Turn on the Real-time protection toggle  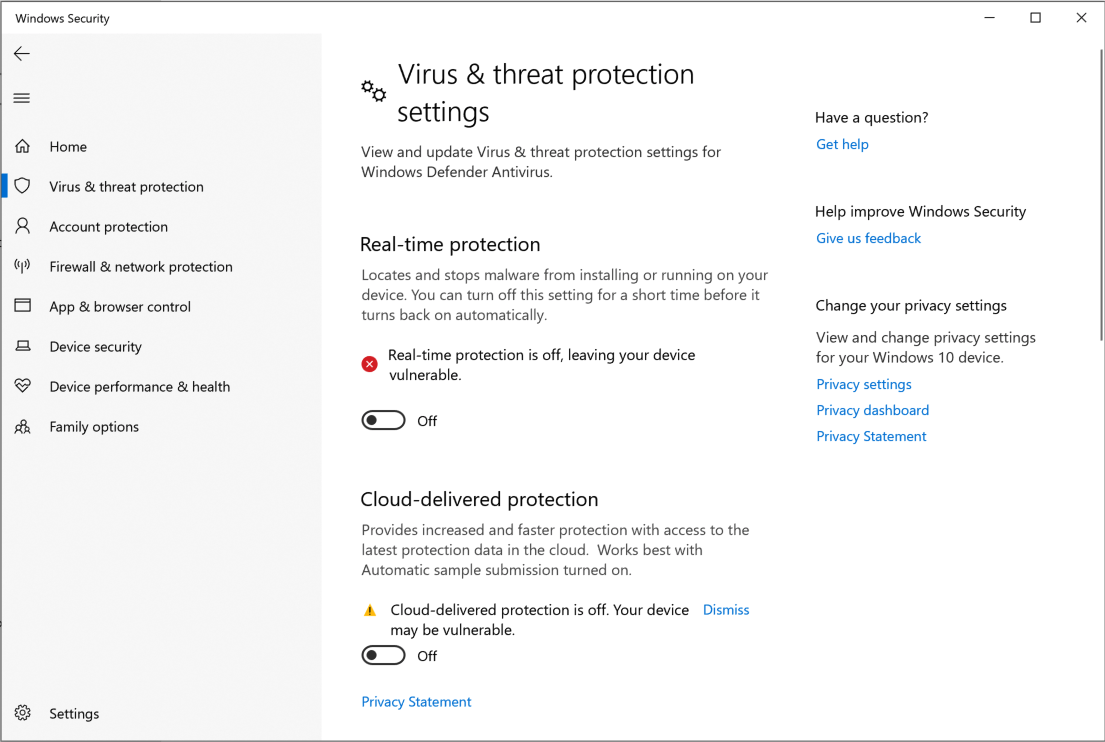pyautogui.click(x=384, y=421)
